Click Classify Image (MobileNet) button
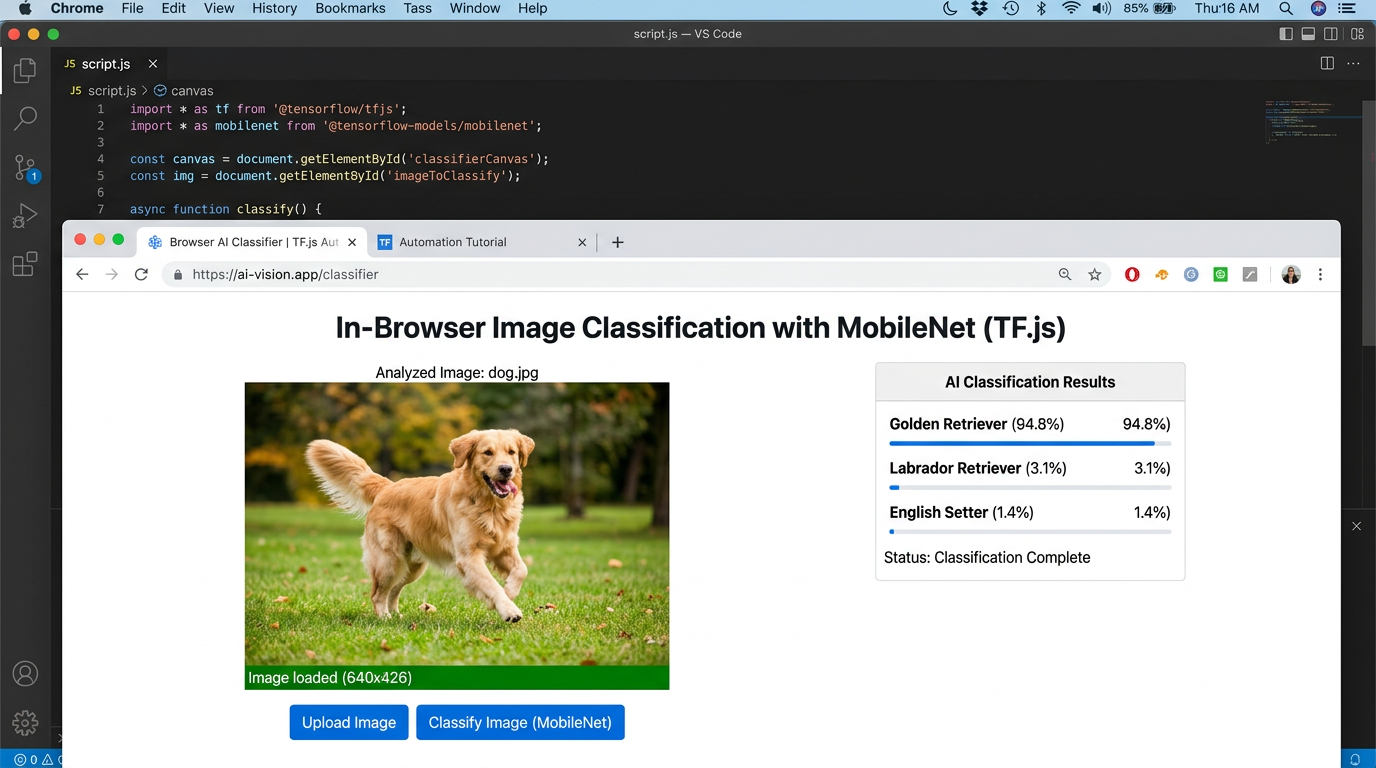The image size is (1376, 768). (x=520, y=722)
